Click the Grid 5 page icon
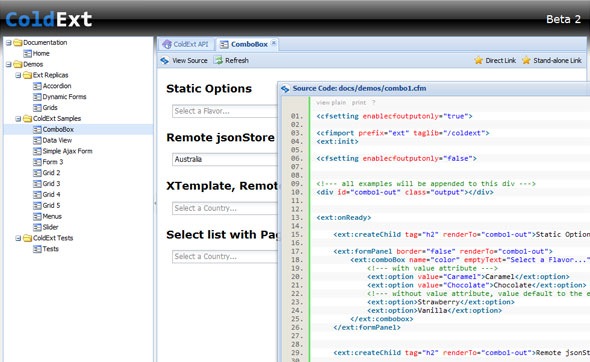The width and height of the screenshot is (590, 362). point(37,206)
